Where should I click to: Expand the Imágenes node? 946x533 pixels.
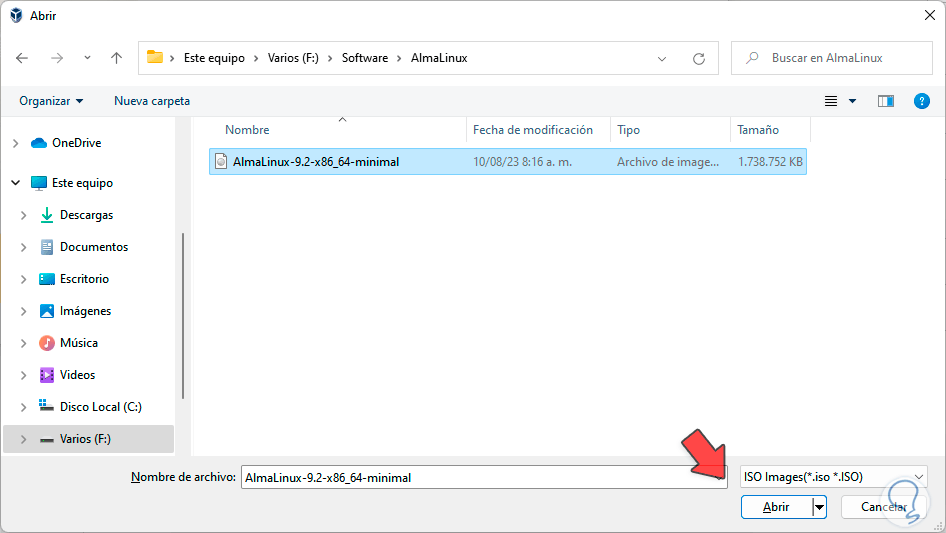24,311
